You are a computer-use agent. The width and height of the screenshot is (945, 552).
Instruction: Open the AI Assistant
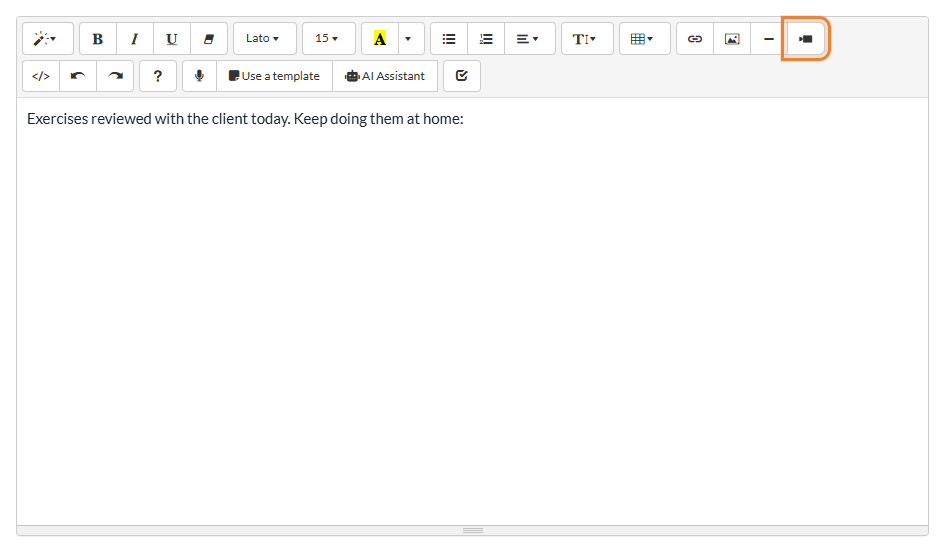385,76
